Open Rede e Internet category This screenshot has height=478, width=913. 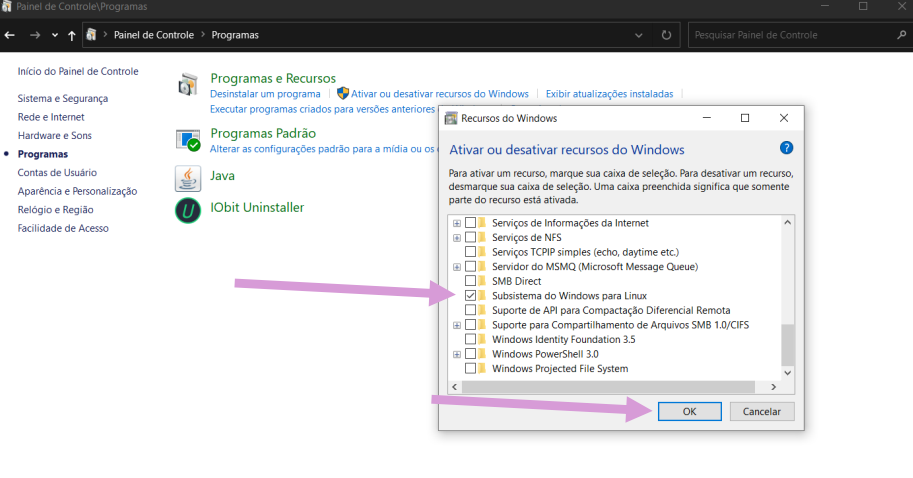(51, 117)
